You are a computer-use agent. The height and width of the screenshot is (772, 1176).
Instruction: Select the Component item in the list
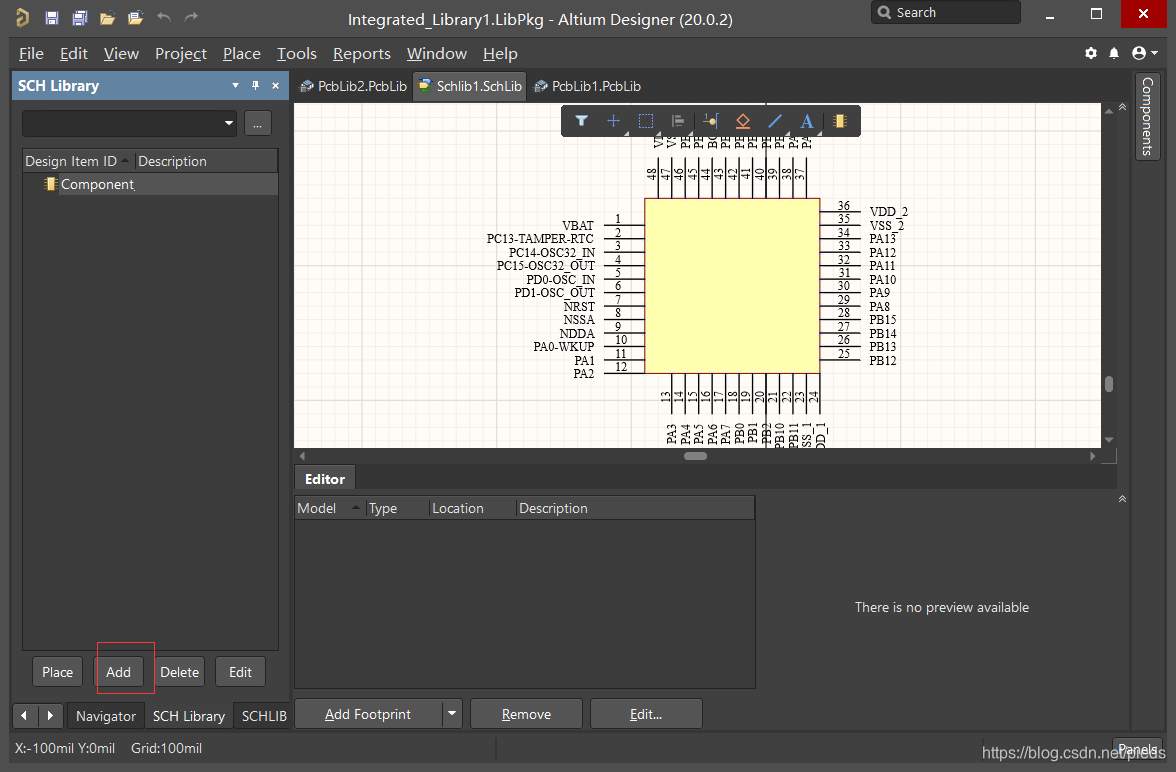pos(97,184)
